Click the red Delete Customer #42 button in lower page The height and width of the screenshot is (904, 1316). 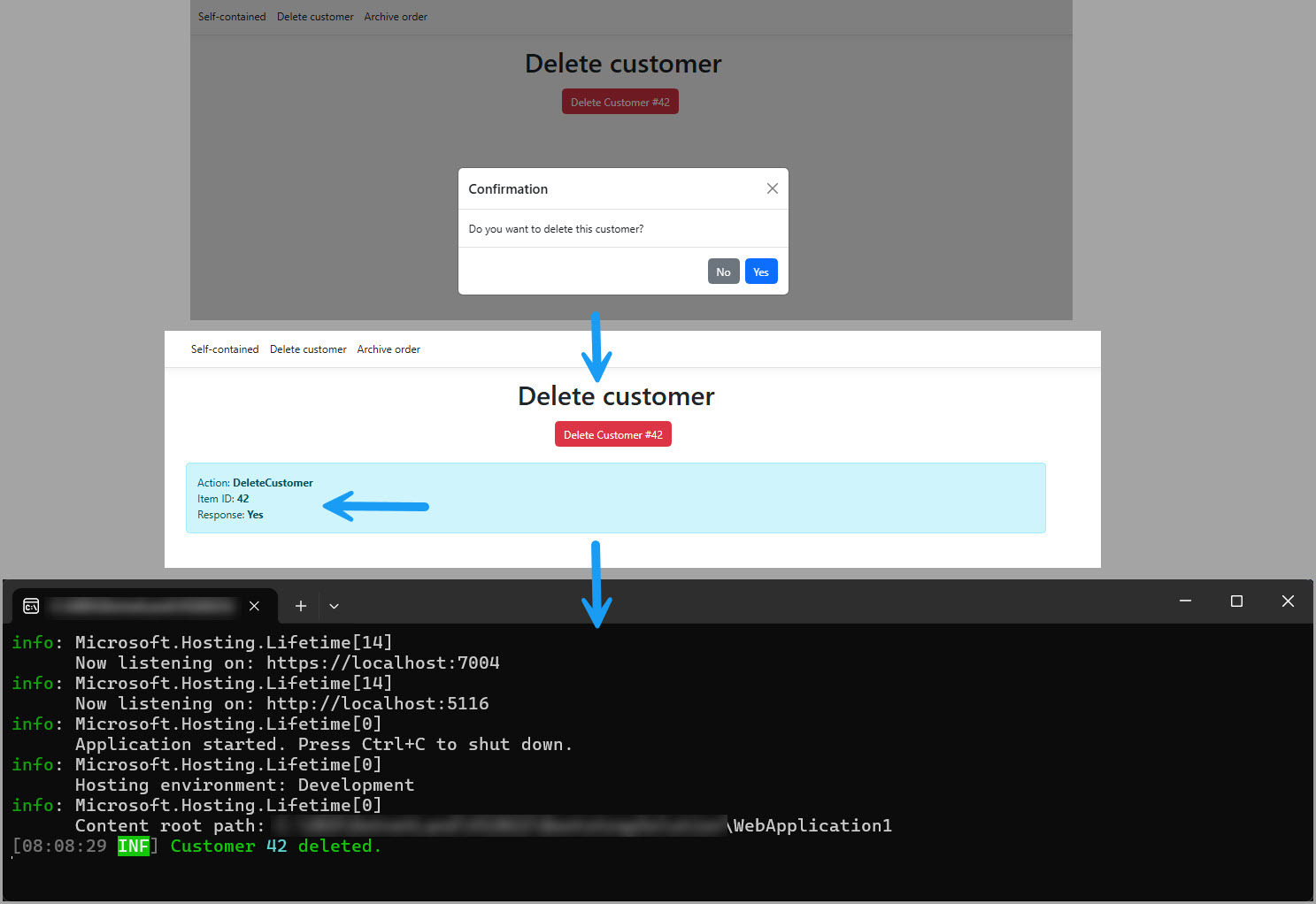pos(613,434)
